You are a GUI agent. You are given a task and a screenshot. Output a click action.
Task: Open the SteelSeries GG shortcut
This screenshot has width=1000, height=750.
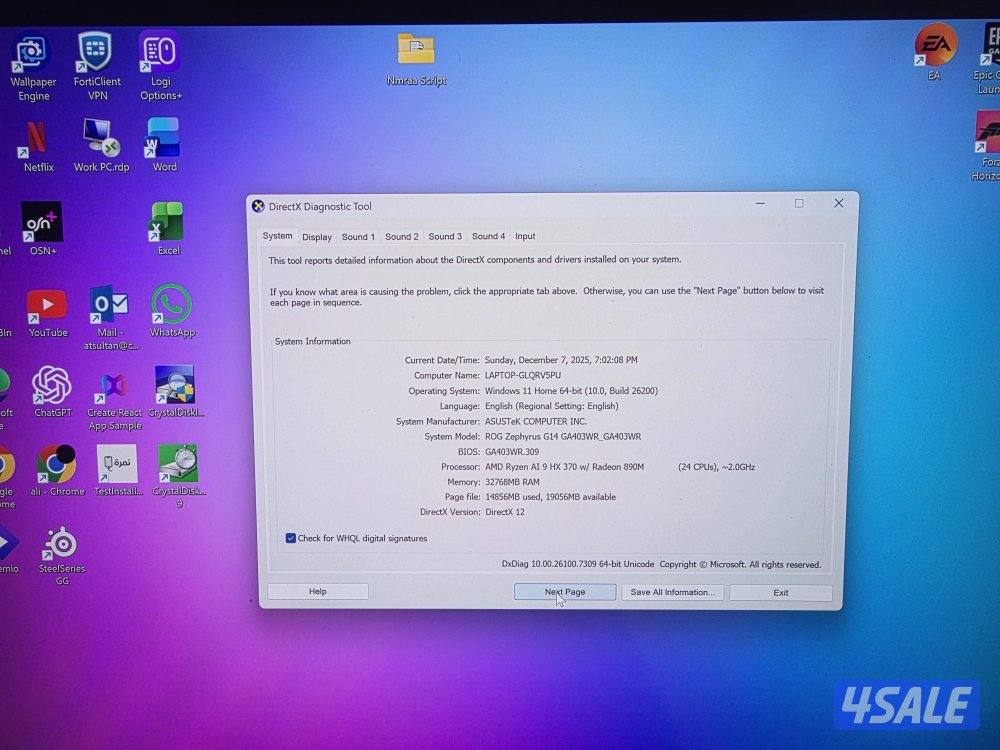pos(62,543)
